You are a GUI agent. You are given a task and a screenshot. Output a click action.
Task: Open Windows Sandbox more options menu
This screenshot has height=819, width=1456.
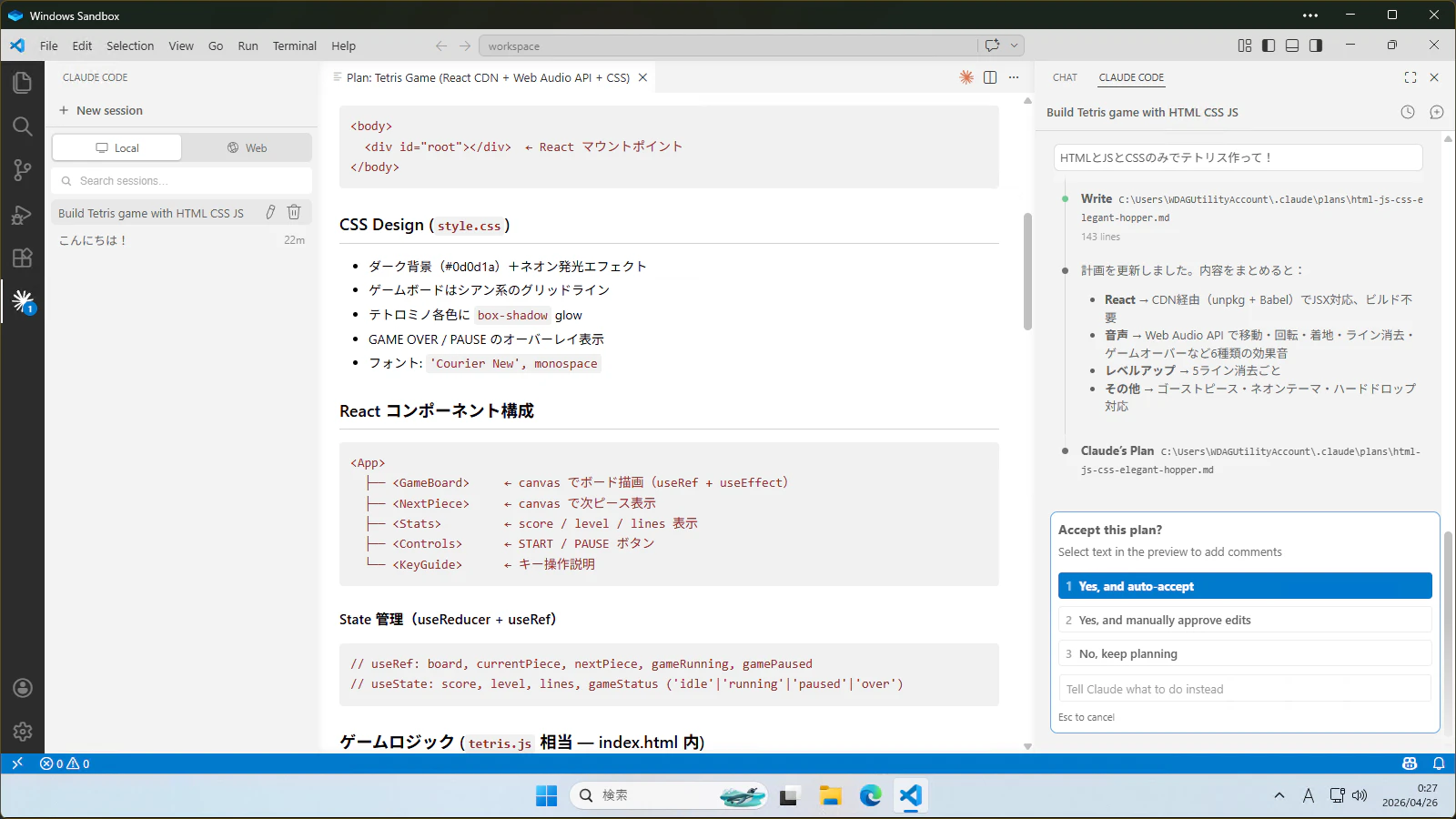pos(1310,15)
